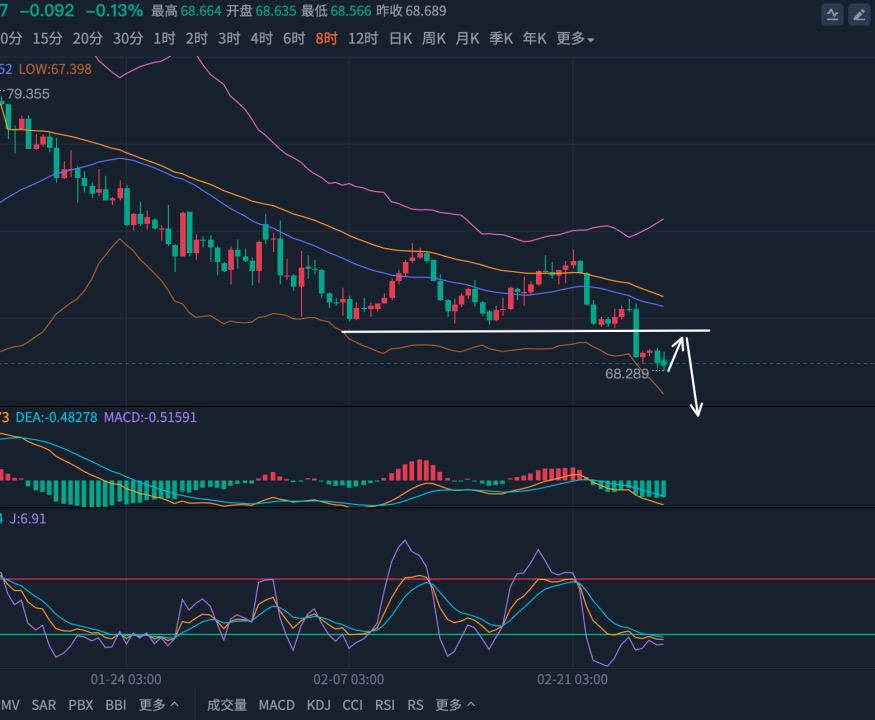Select the MACD sub-indicator
This screenshot has width=875, height=720.
point(276,705)
